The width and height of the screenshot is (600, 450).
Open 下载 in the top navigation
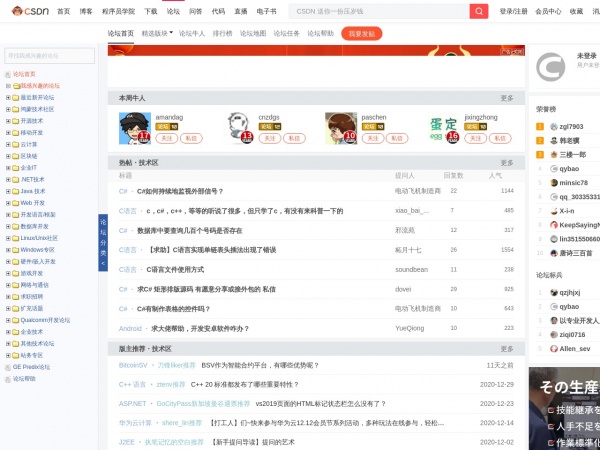[x=151, y=11]
